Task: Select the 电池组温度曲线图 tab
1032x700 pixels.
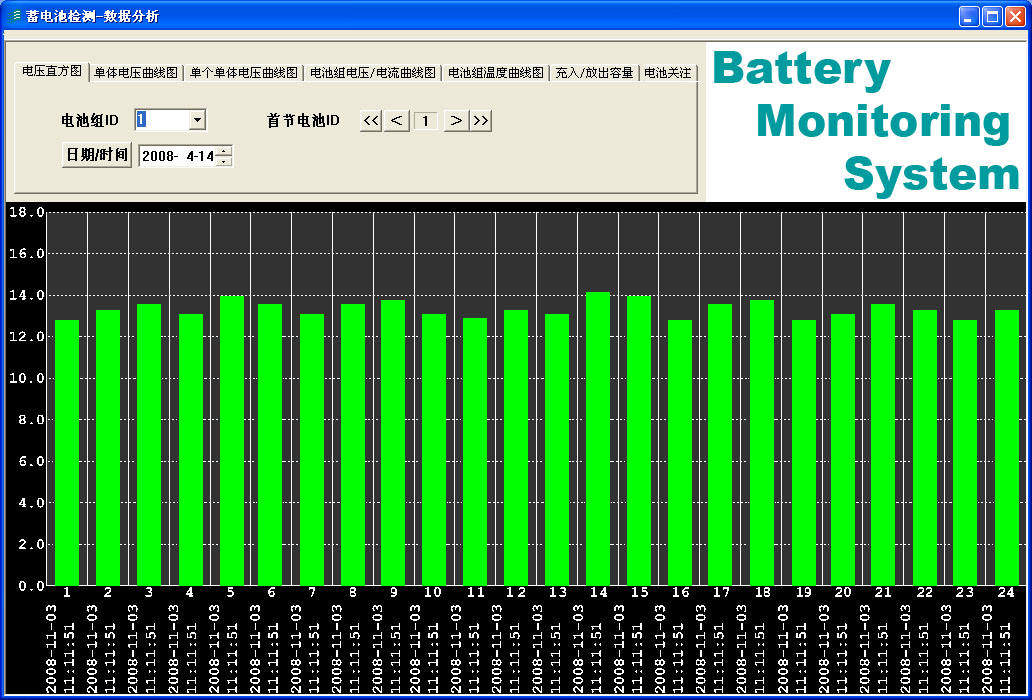Action: pyautogui.click(x=494, y=72)
